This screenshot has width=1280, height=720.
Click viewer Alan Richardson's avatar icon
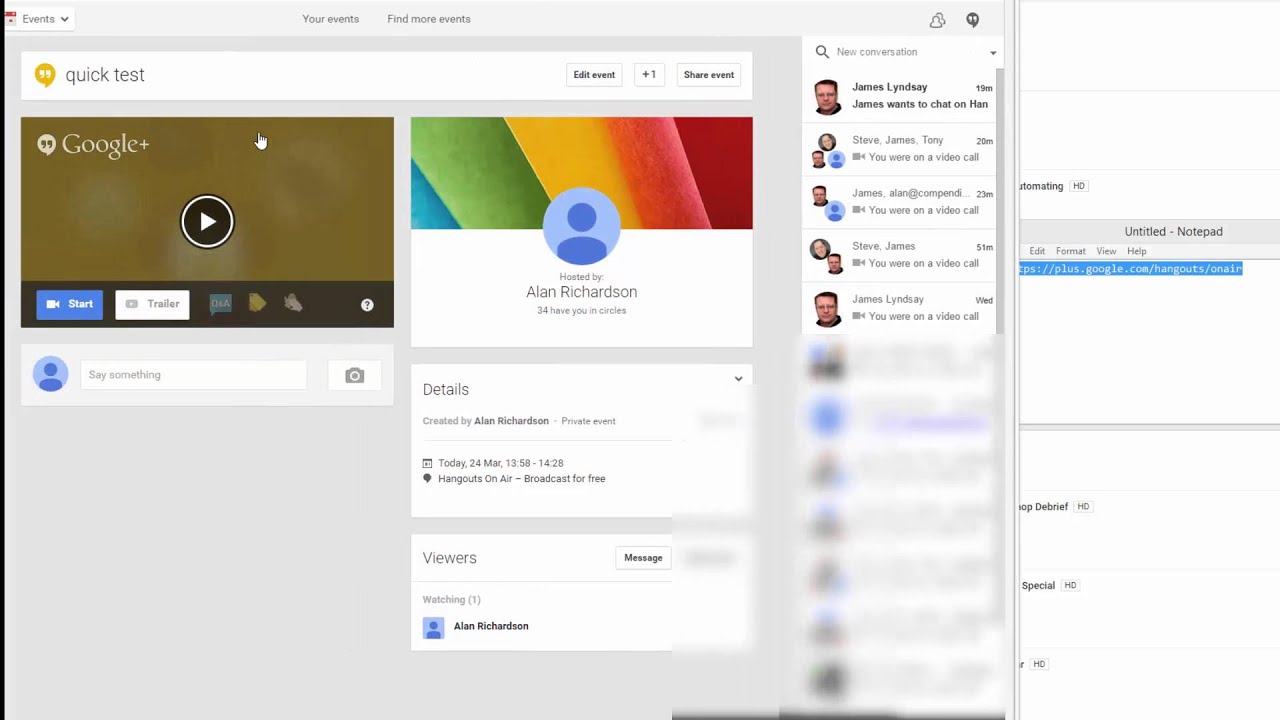tap(433, 628)
